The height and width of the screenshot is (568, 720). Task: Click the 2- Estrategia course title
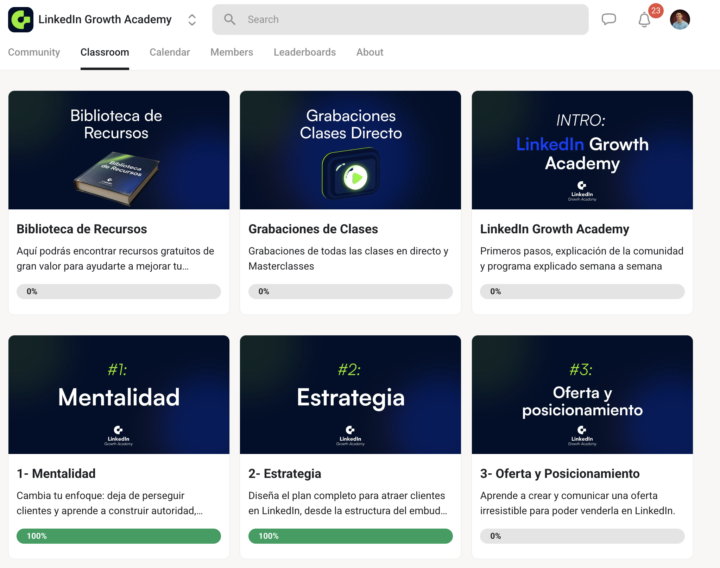click(285, 473)
